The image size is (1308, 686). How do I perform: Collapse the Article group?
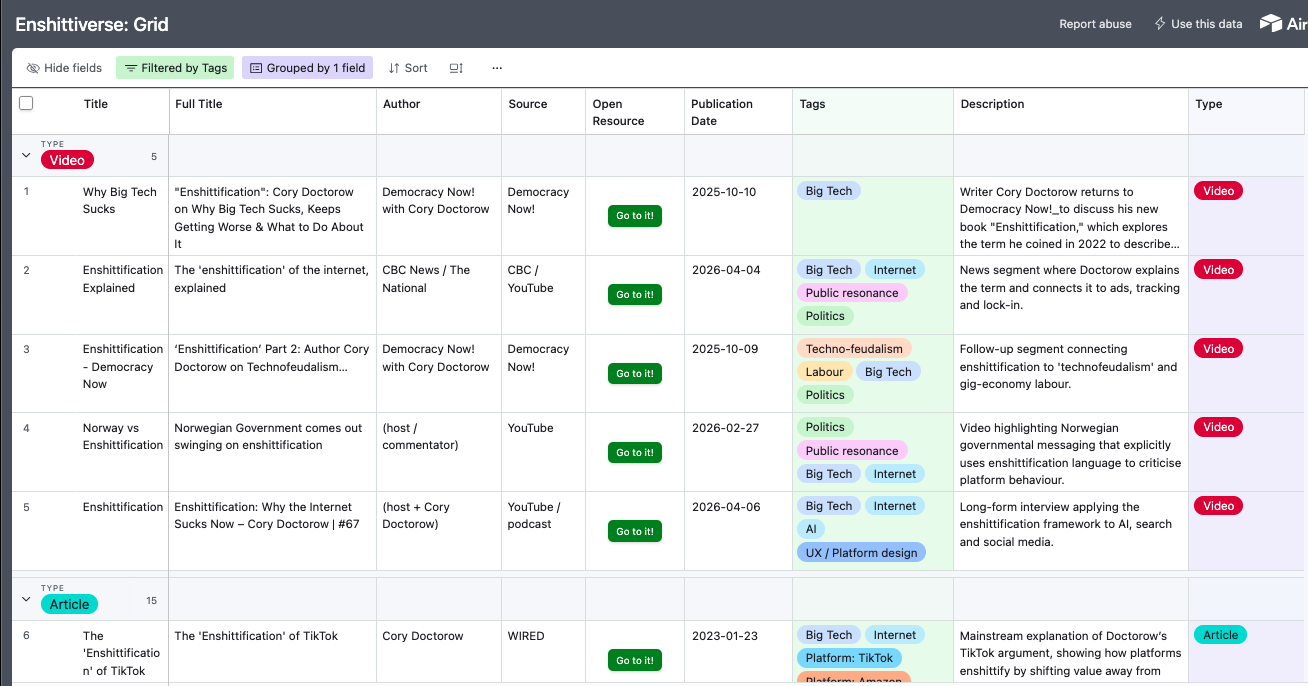26,600
